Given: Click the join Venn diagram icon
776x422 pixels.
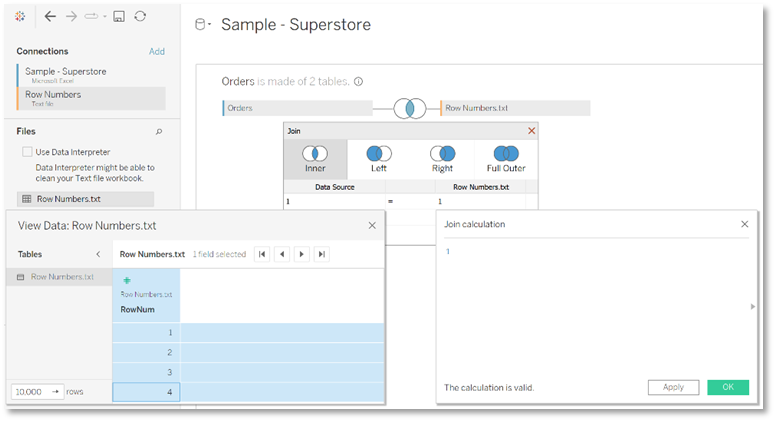Looking at the screenshot, I should [x=410, y=108].
